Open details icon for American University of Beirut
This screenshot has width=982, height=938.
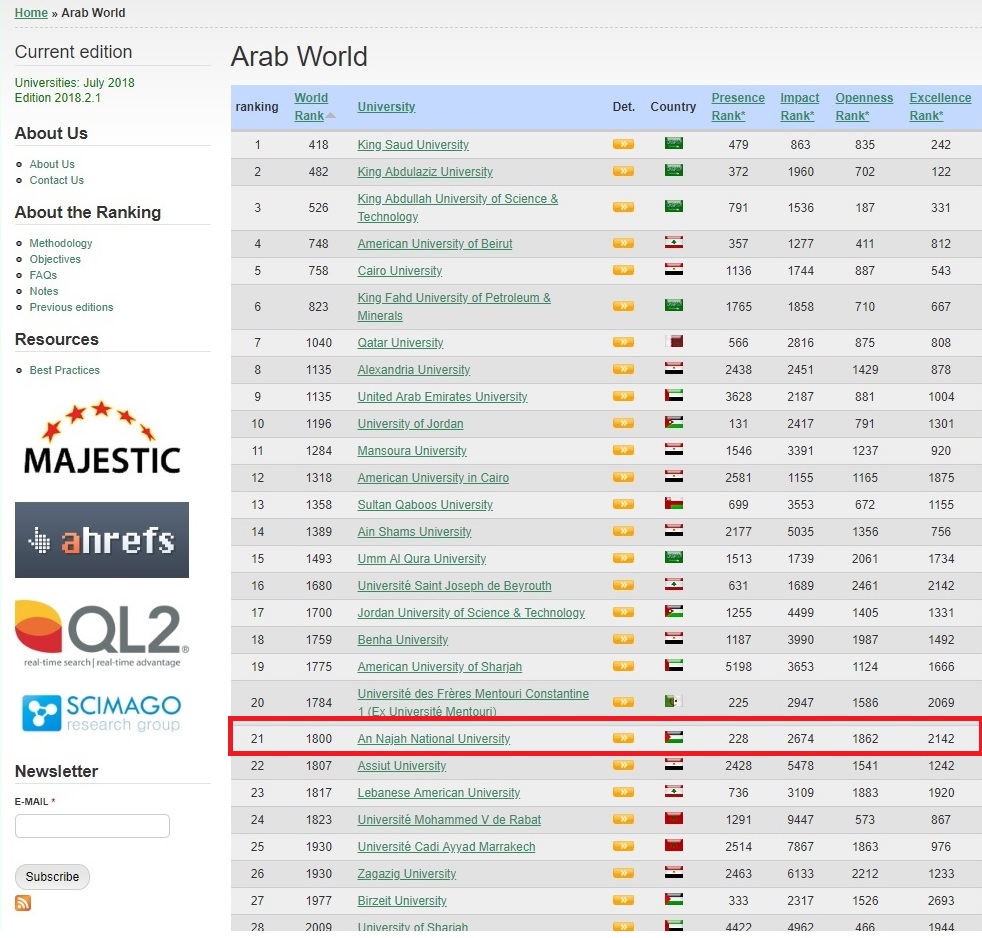click(623, 244)
